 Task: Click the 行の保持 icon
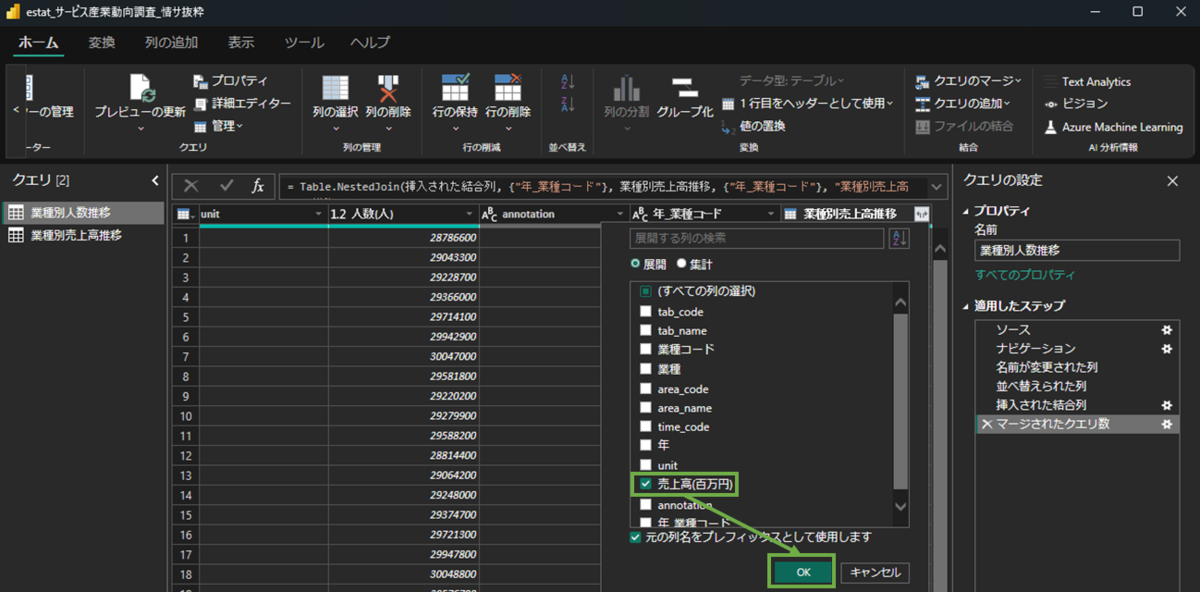tap(455, 87)
